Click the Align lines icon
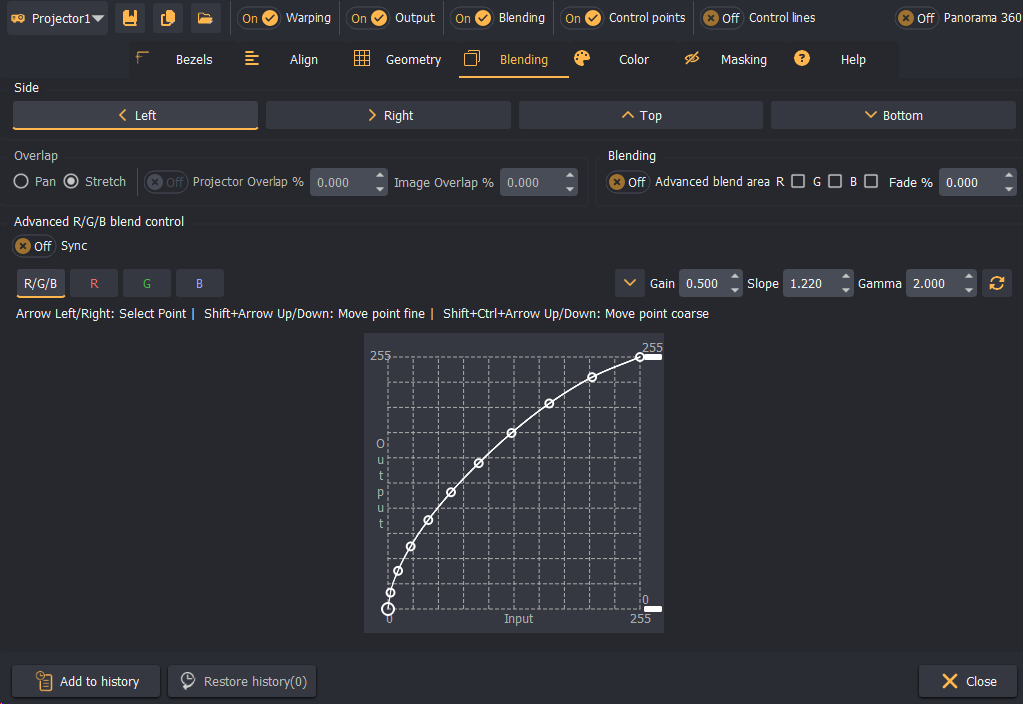 (x=252, y=59)
